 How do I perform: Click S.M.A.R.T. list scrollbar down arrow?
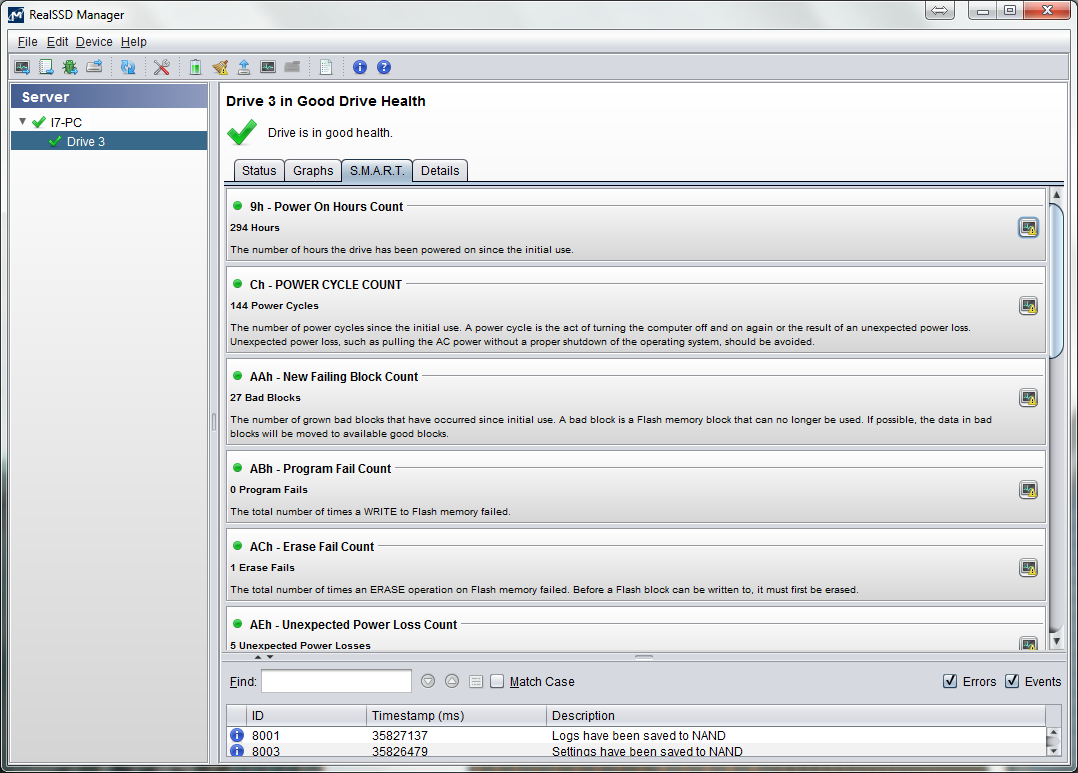coord(1056,641)
